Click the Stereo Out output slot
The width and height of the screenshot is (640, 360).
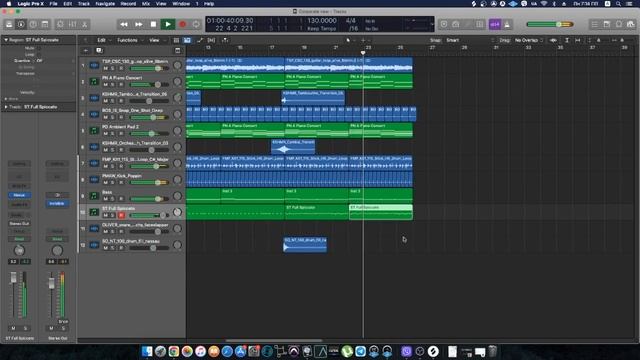pos(19,224)
